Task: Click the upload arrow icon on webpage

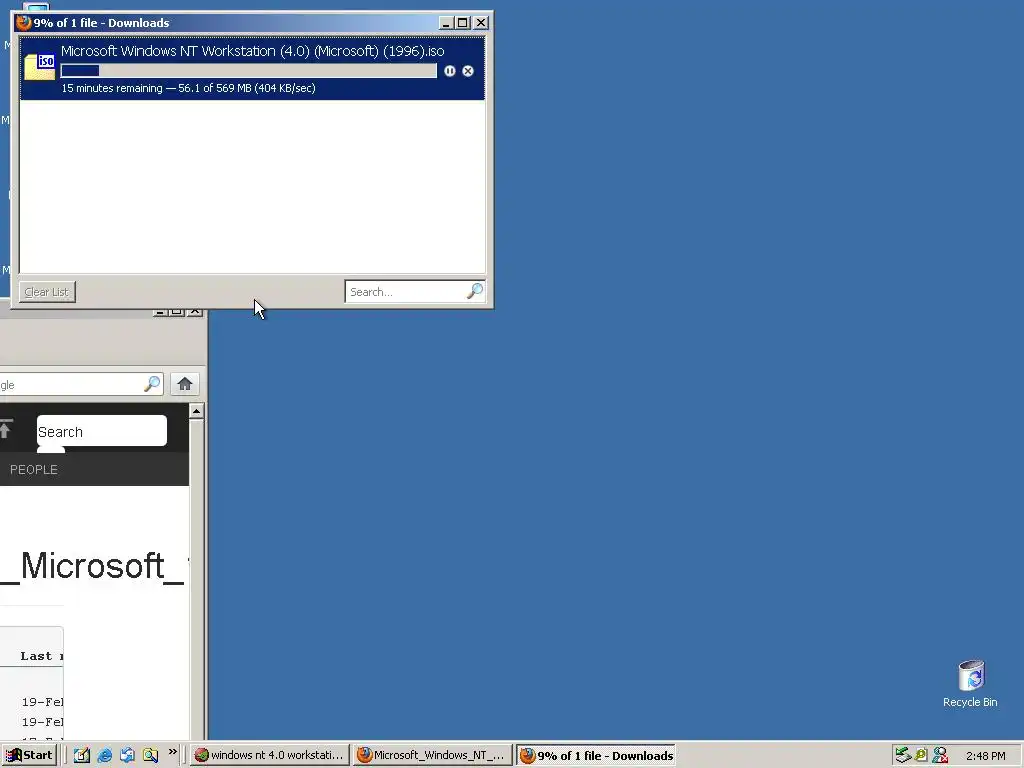Action: (5, 430)
